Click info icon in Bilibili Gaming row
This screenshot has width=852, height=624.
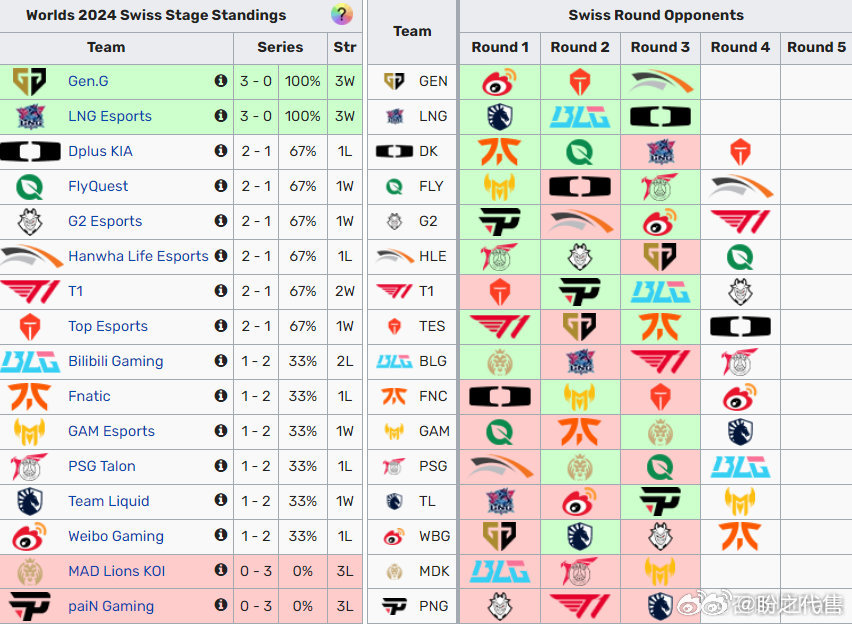221,361
